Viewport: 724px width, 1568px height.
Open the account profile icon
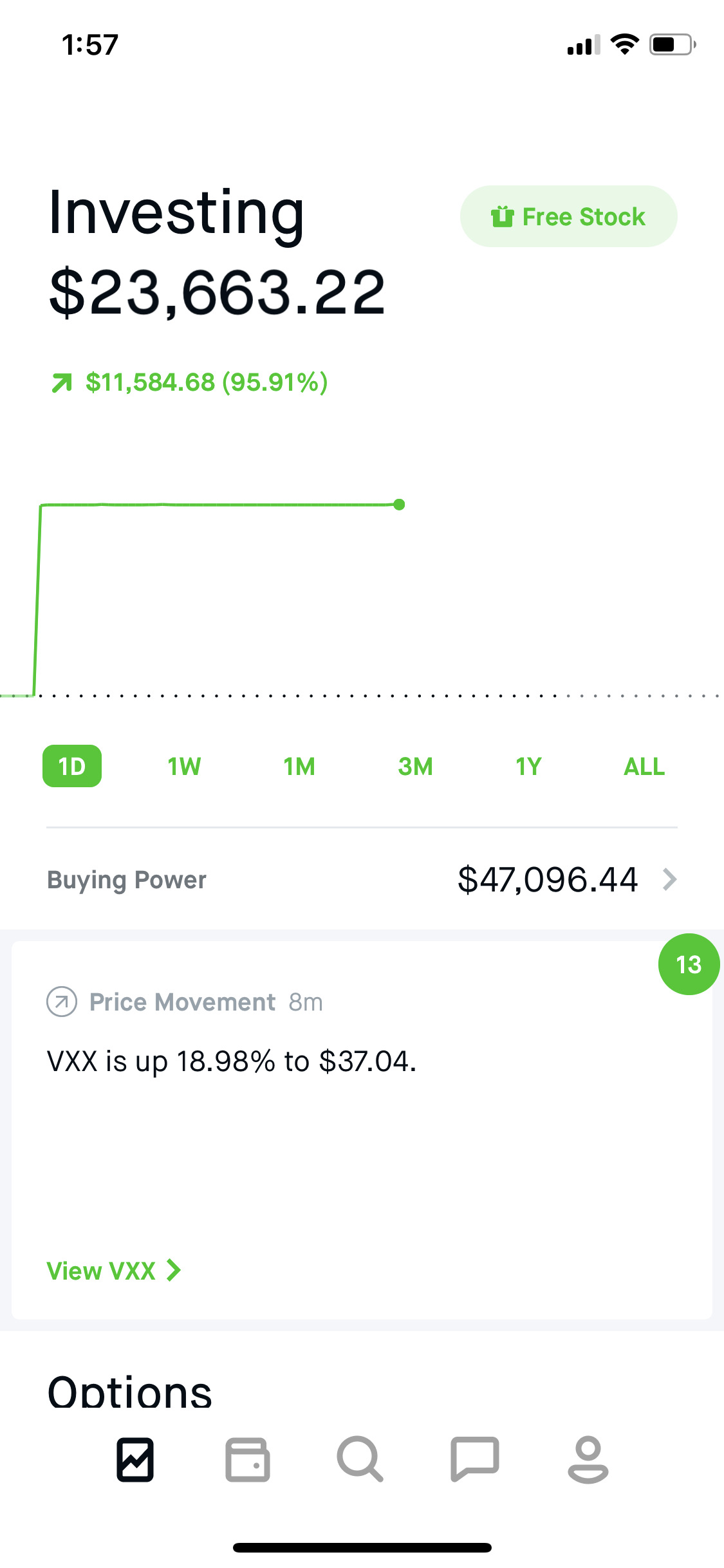588,1459
